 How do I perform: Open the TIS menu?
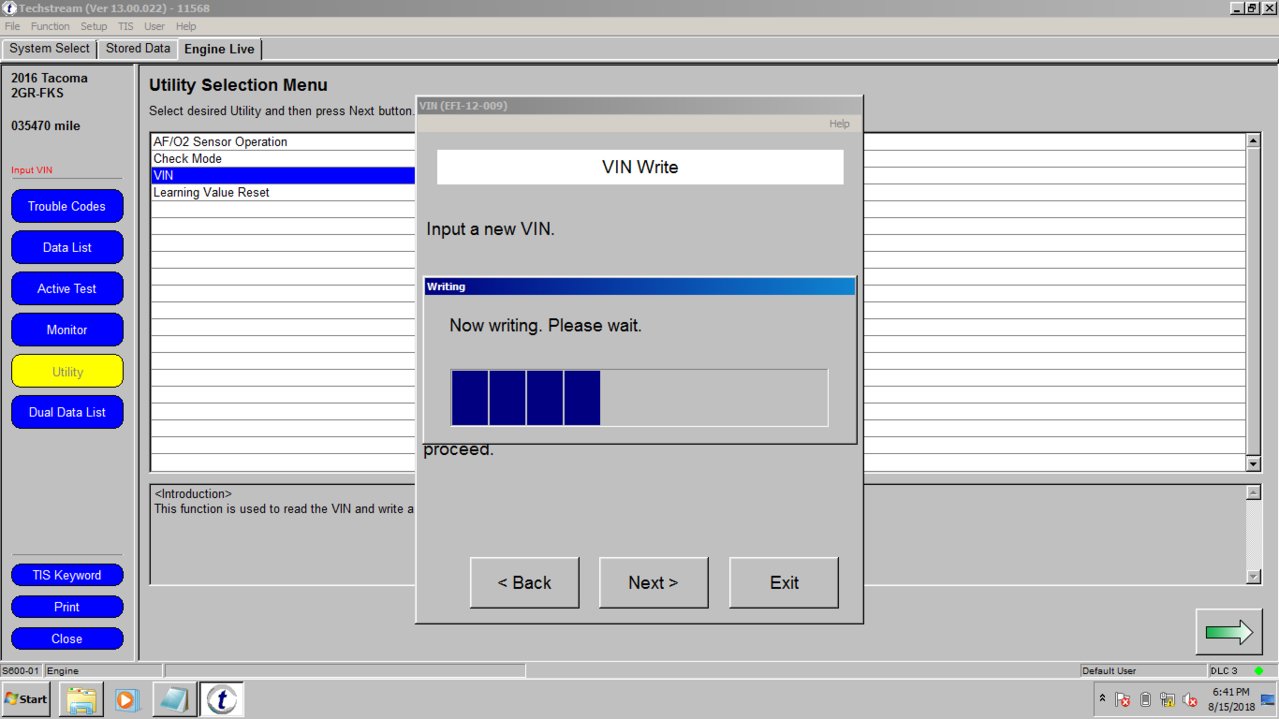pos(125,26)
